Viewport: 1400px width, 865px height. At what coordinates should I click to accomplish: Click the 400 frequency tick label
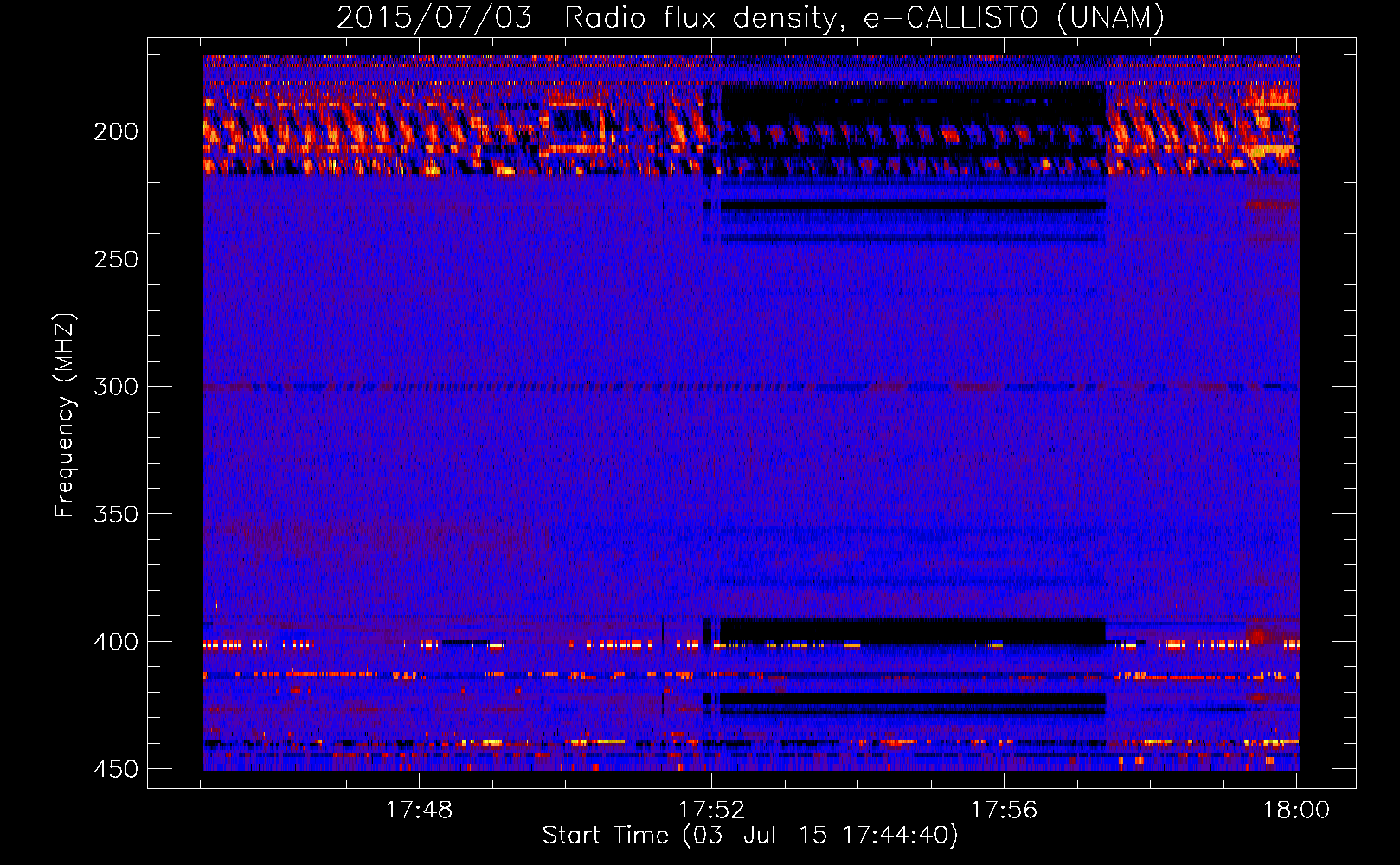(116, 642)
